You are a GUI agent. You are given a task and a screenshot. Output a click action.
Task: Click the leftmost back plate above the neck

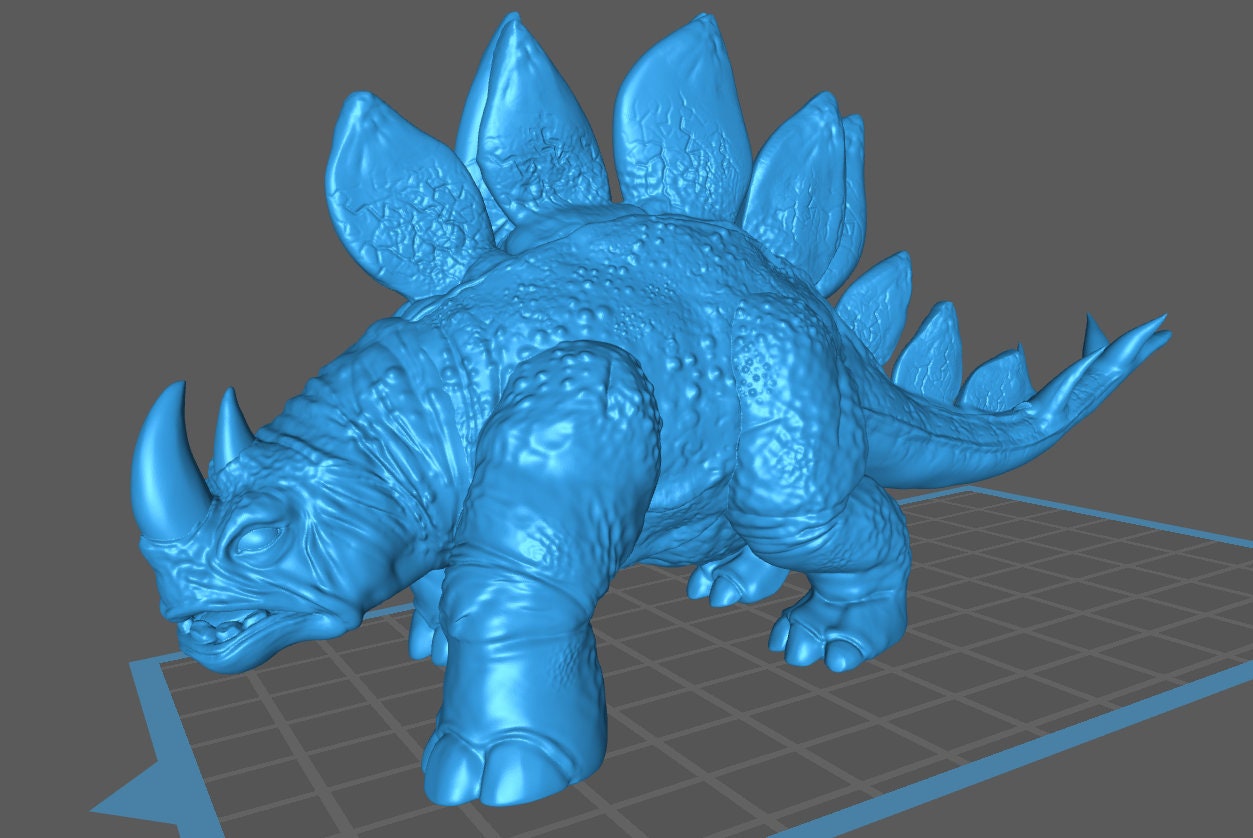(x=400, y=190)
